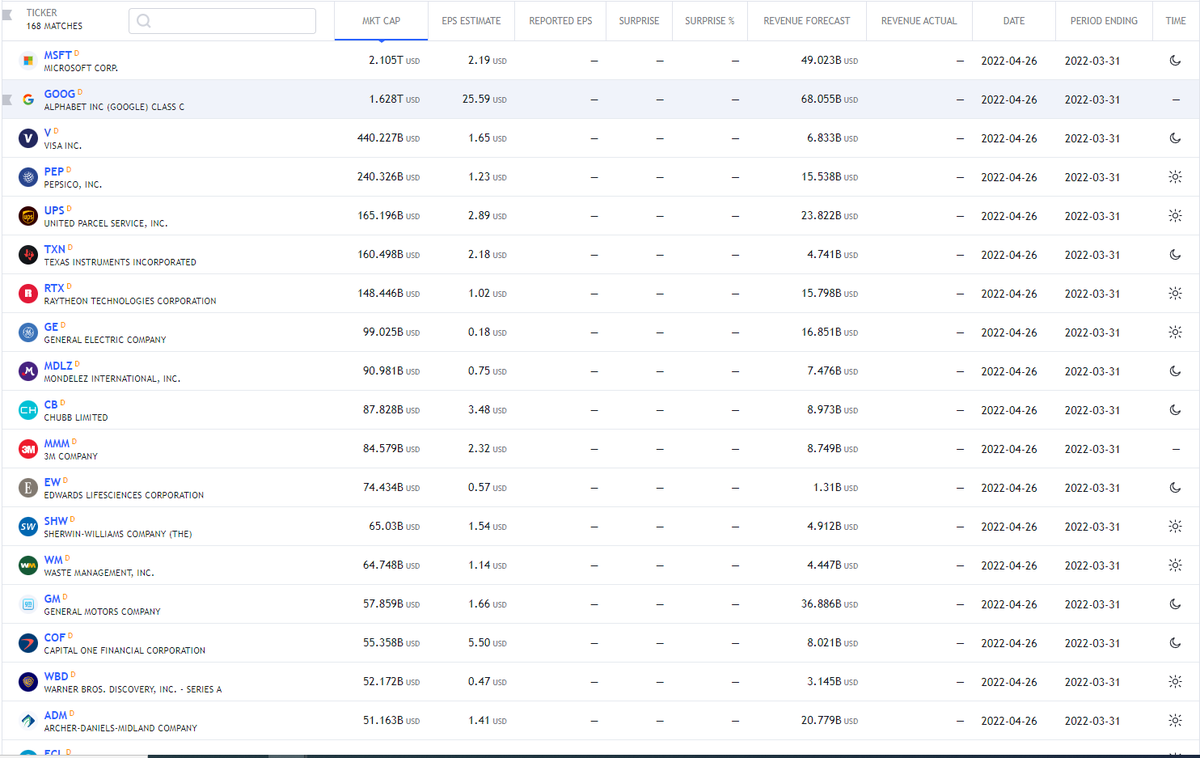
Task: Sort by the DATE column header
Action: (1013, 21)
